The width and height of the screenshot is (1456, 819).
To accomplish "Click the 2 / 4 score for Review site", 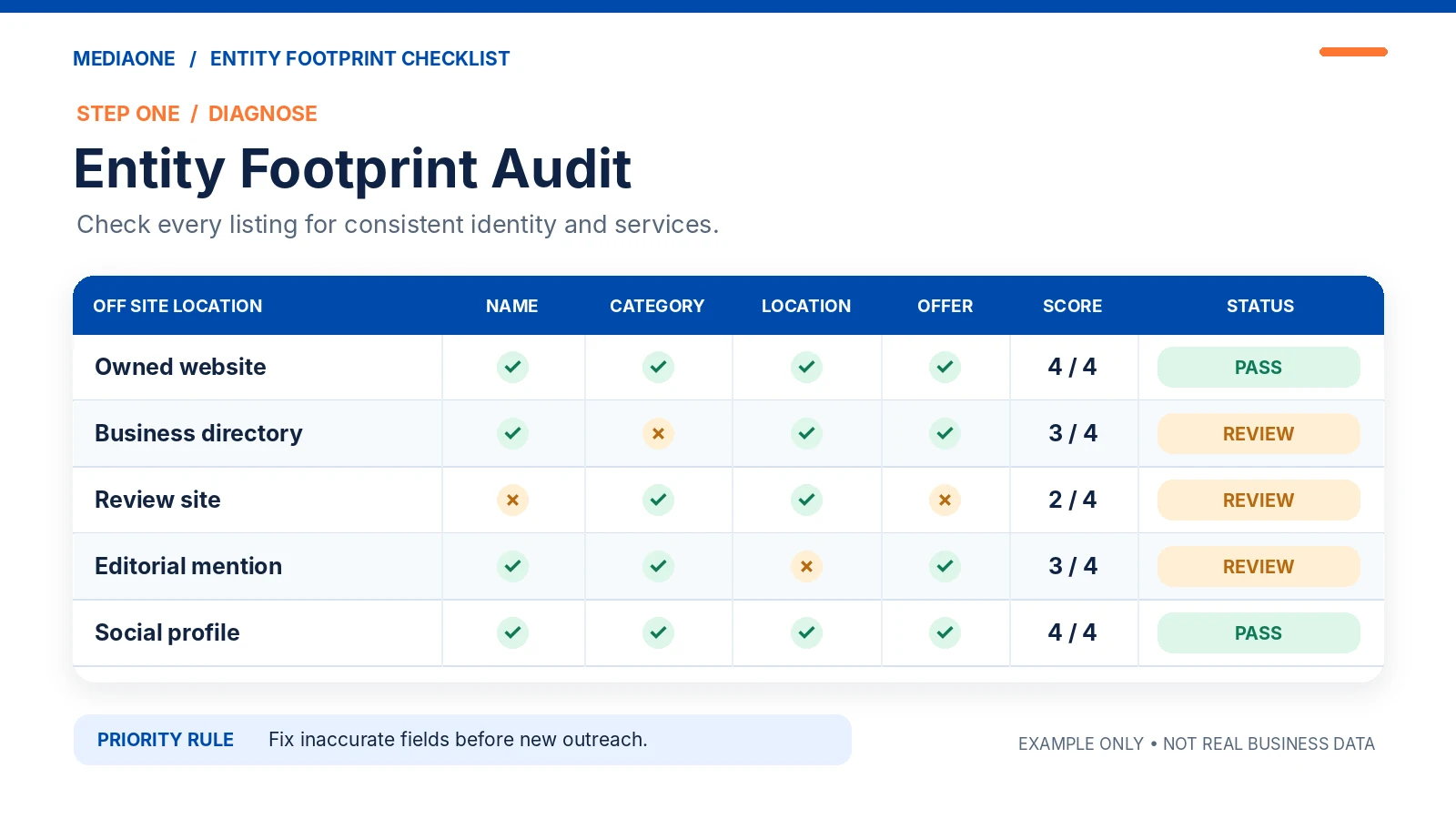I will point(1073,500).
